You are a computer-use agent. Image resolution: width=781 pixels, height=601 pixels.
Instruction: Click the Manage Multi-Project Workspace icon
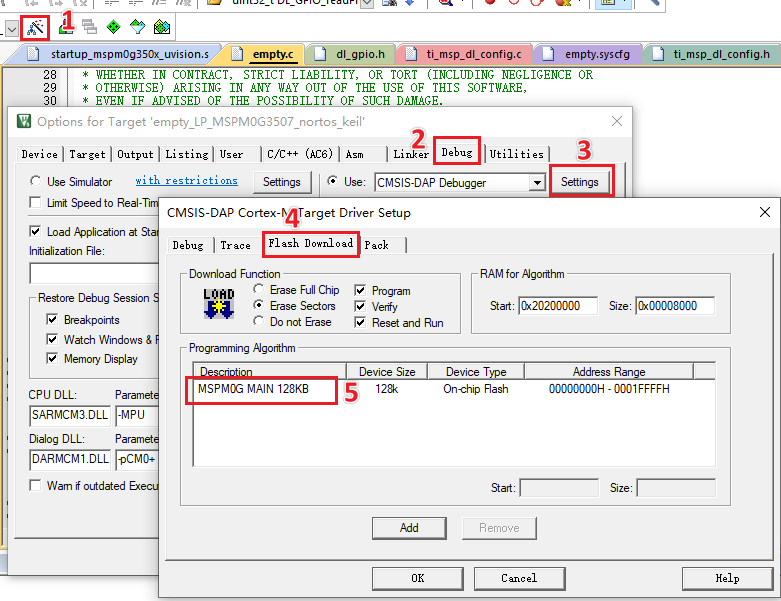(x=90, y=26)
